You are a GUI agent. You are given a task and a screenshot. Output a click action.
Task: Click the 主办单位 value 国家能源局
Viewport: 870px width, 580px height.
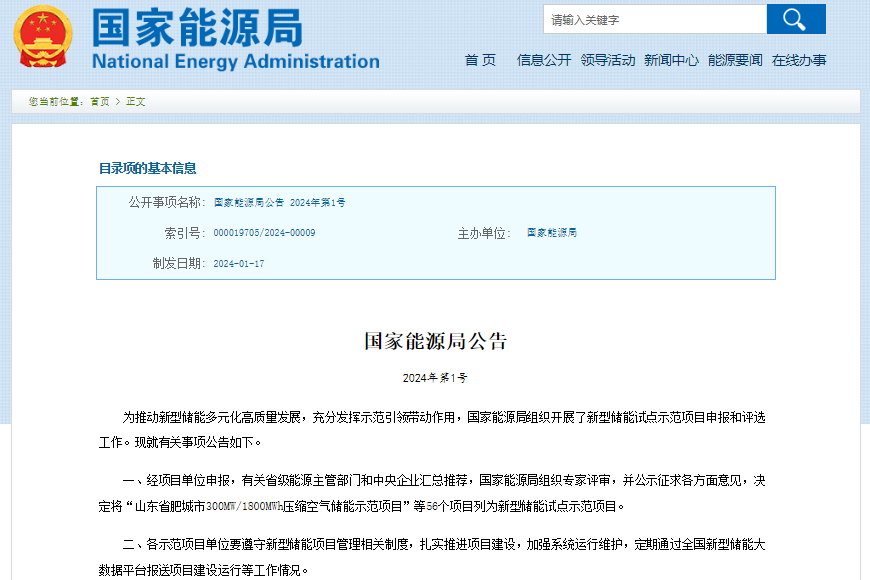click(x=552, y=233)
